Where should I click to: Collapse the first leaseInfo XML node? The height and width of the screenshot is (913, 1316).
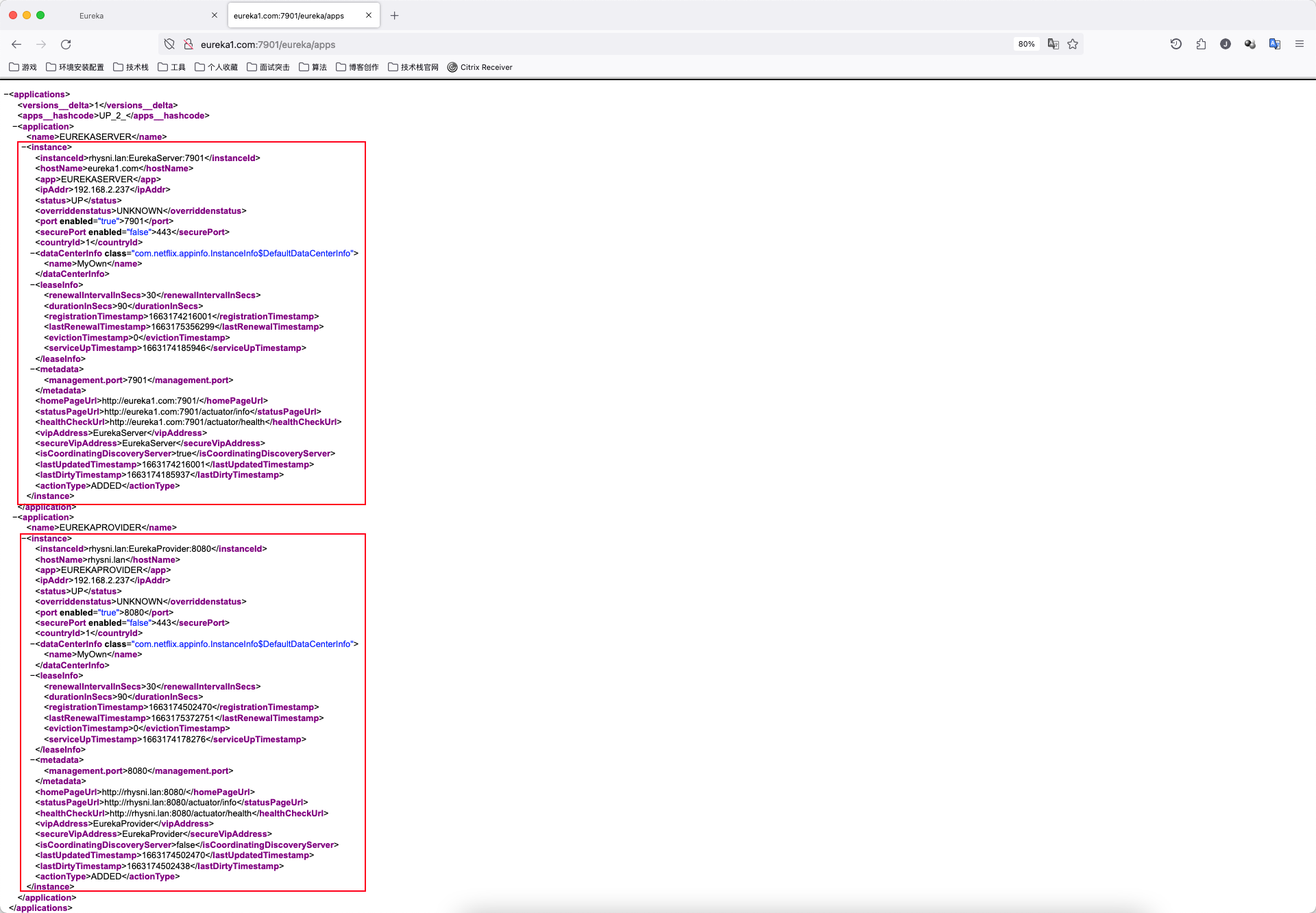33,285
